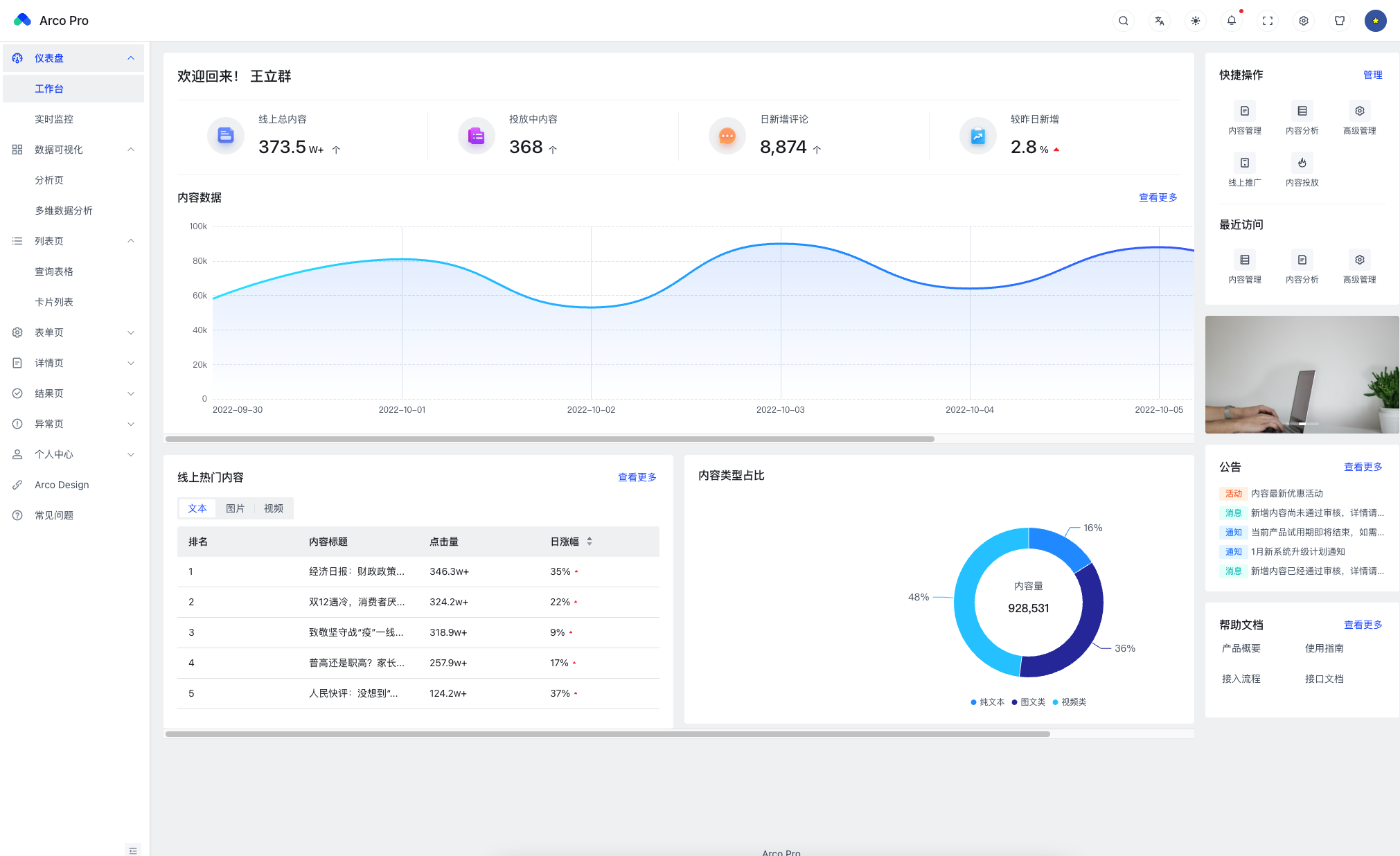Click the language switch icon

(1159, 21)
